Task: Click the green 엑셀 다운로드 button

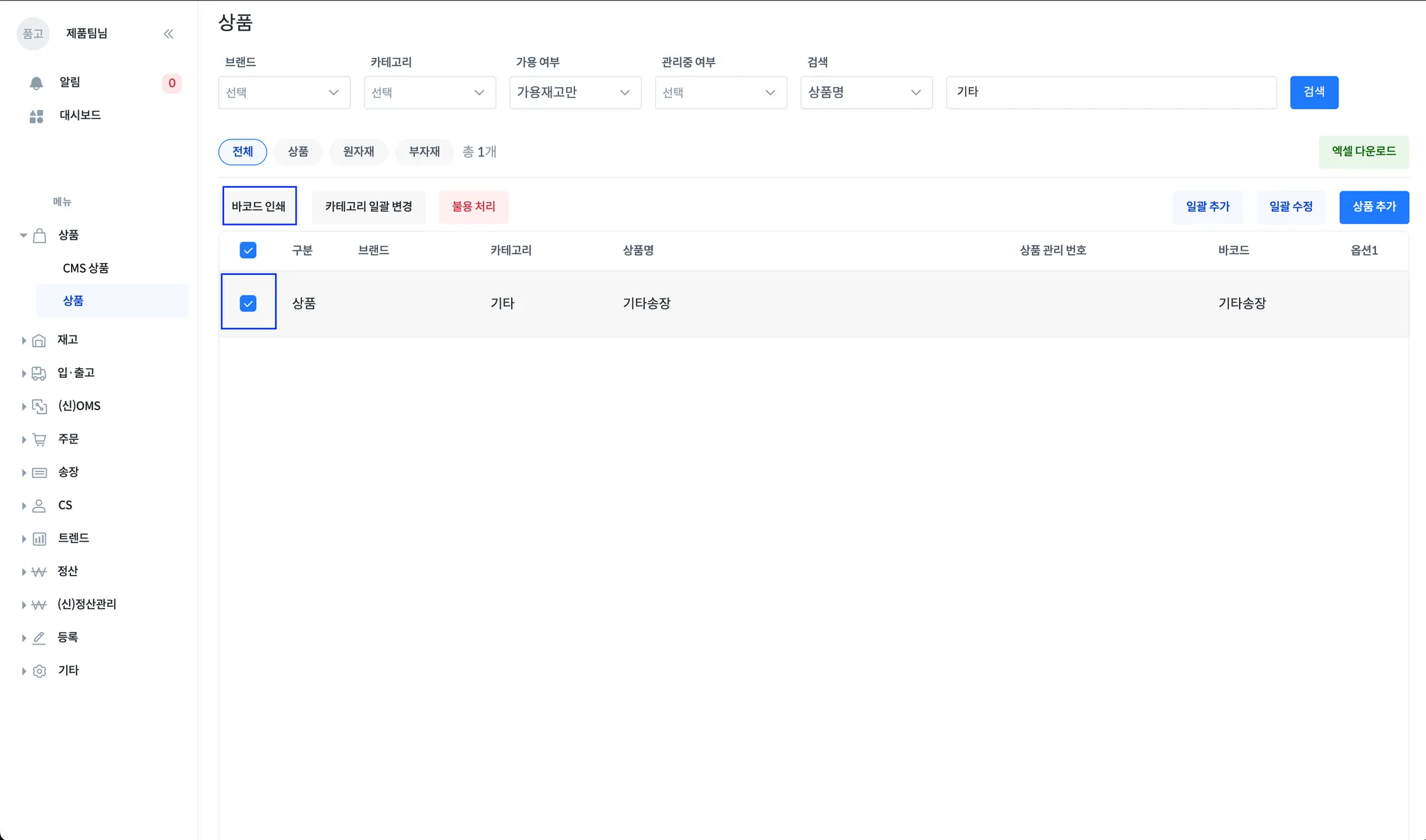Action: [1363, 151]
